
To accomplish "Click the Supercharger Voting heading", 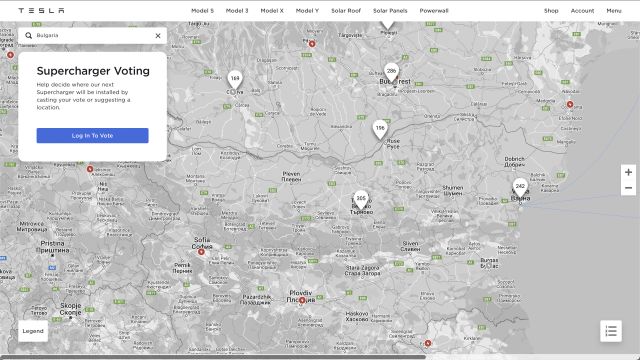I will coord(93,71).
